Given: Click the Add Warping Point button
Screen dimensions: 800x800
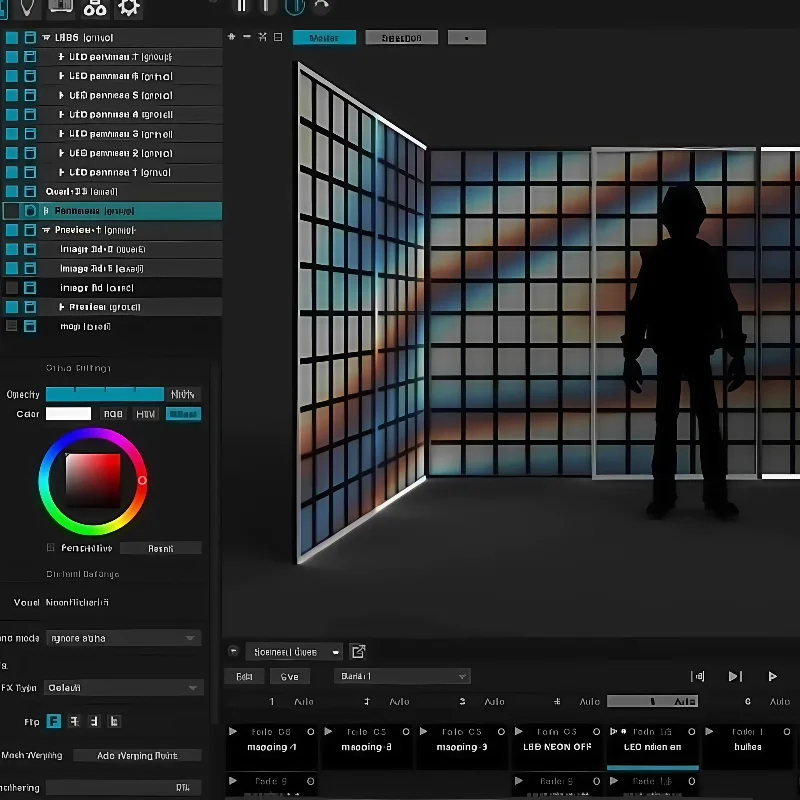Looking at the screenshot, I should pos(136,755).
